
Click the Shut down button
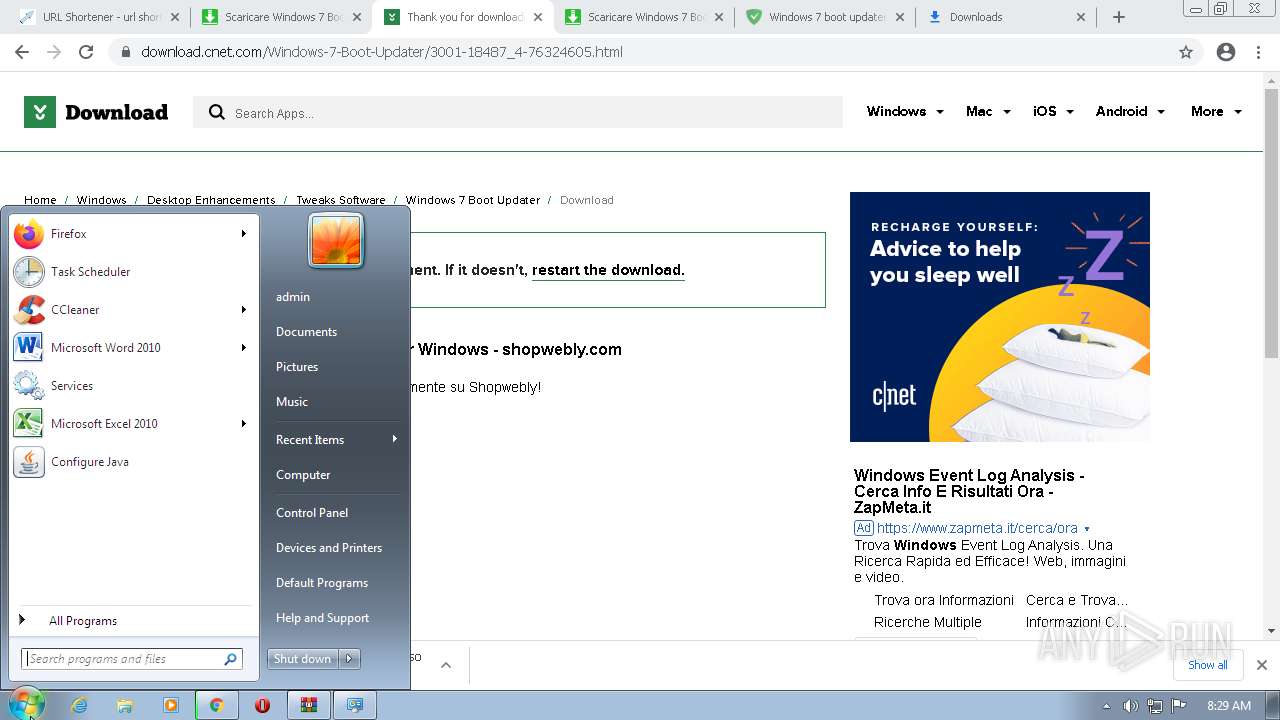click(303, 659)
